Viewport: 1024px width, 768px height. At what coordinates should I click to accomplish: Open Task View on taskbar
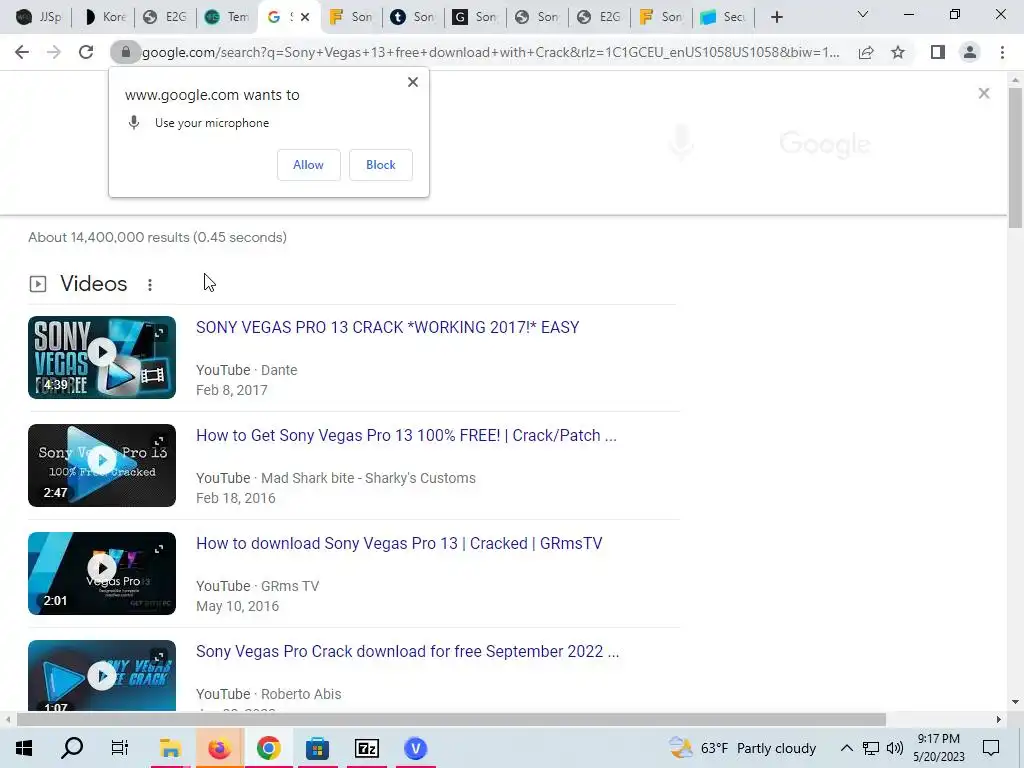[120, 748]
